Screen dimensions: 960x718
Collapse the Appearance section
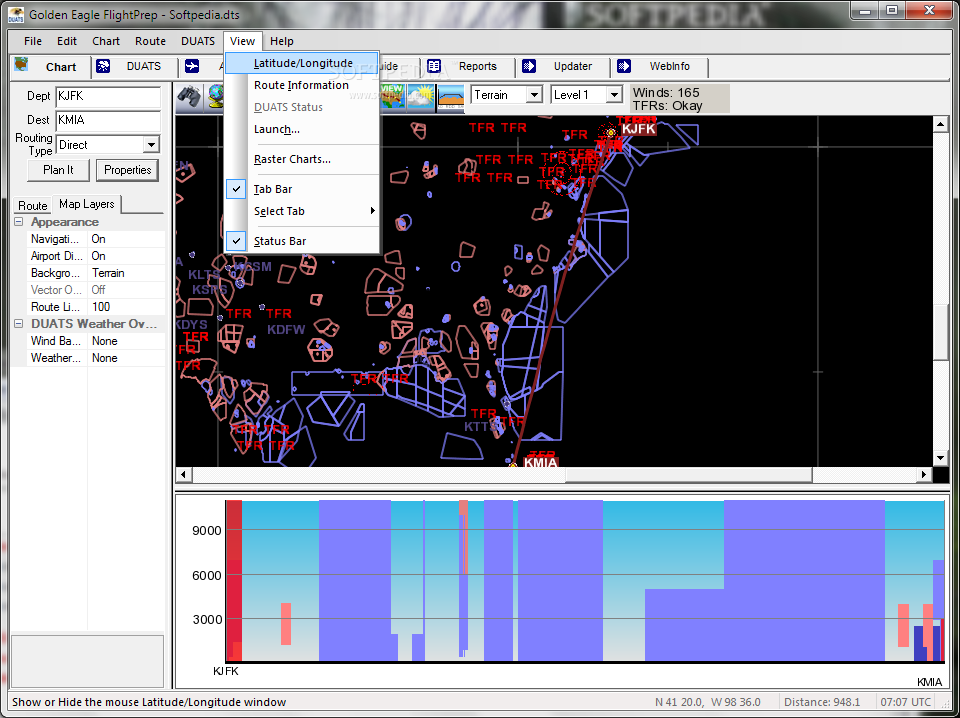coord(19,222)
